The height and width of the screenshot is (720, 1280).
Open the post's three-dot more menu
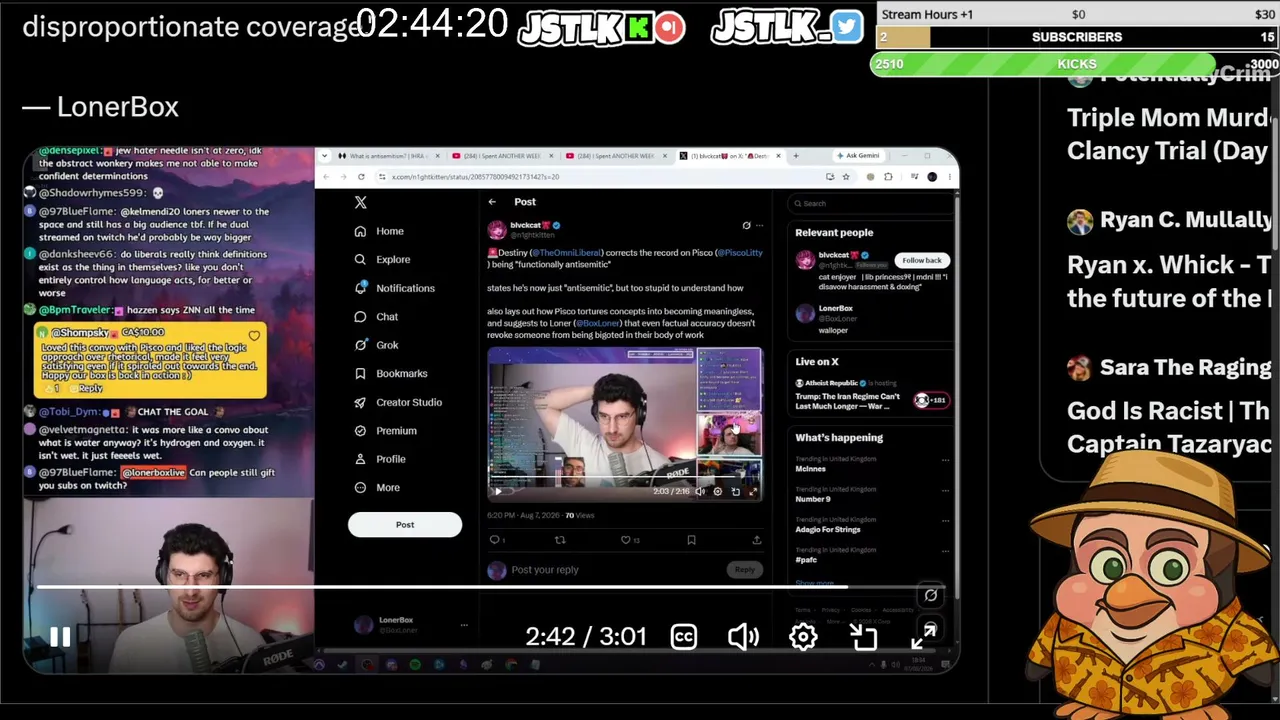[759, 226]
